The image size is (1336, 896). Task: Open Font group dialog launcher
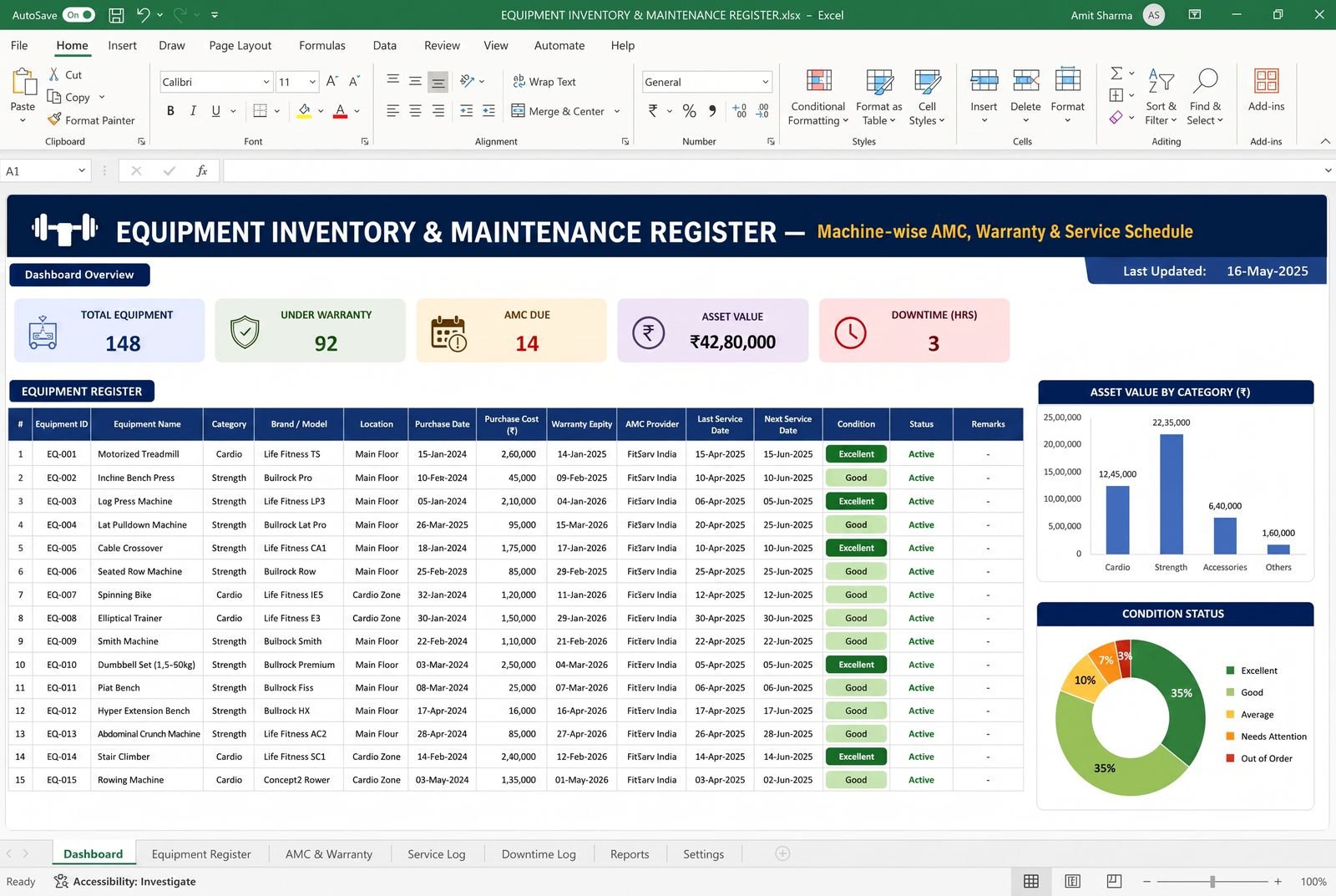365,142
